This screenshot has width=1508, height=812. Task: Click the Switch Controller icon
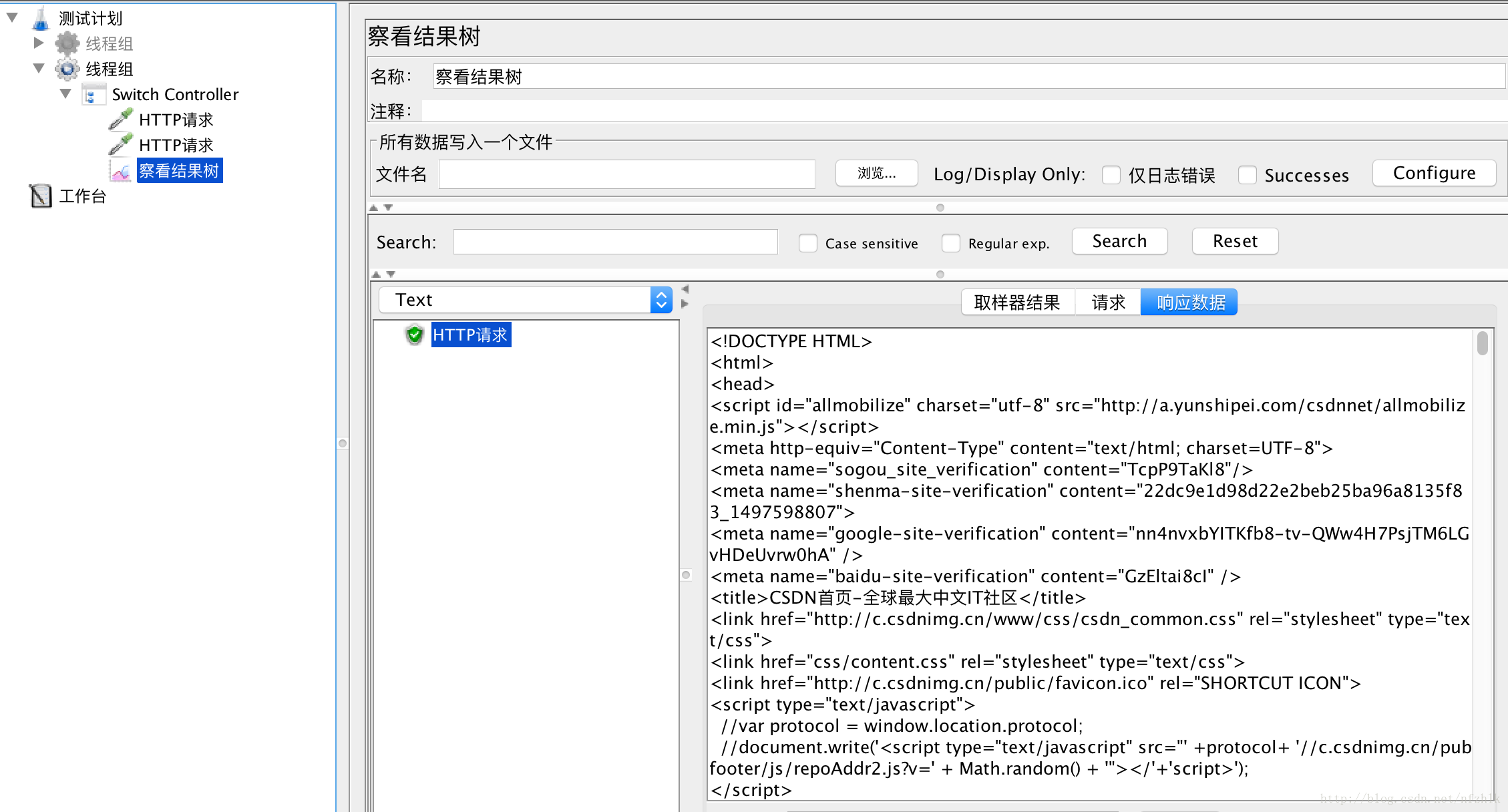93,95
